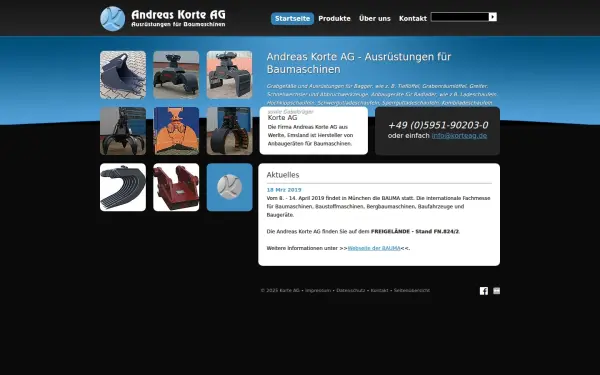Click the Aktuelles heading
Image resolution: width=600 pixels, height=375 pixels.
(x=283, y=175)
